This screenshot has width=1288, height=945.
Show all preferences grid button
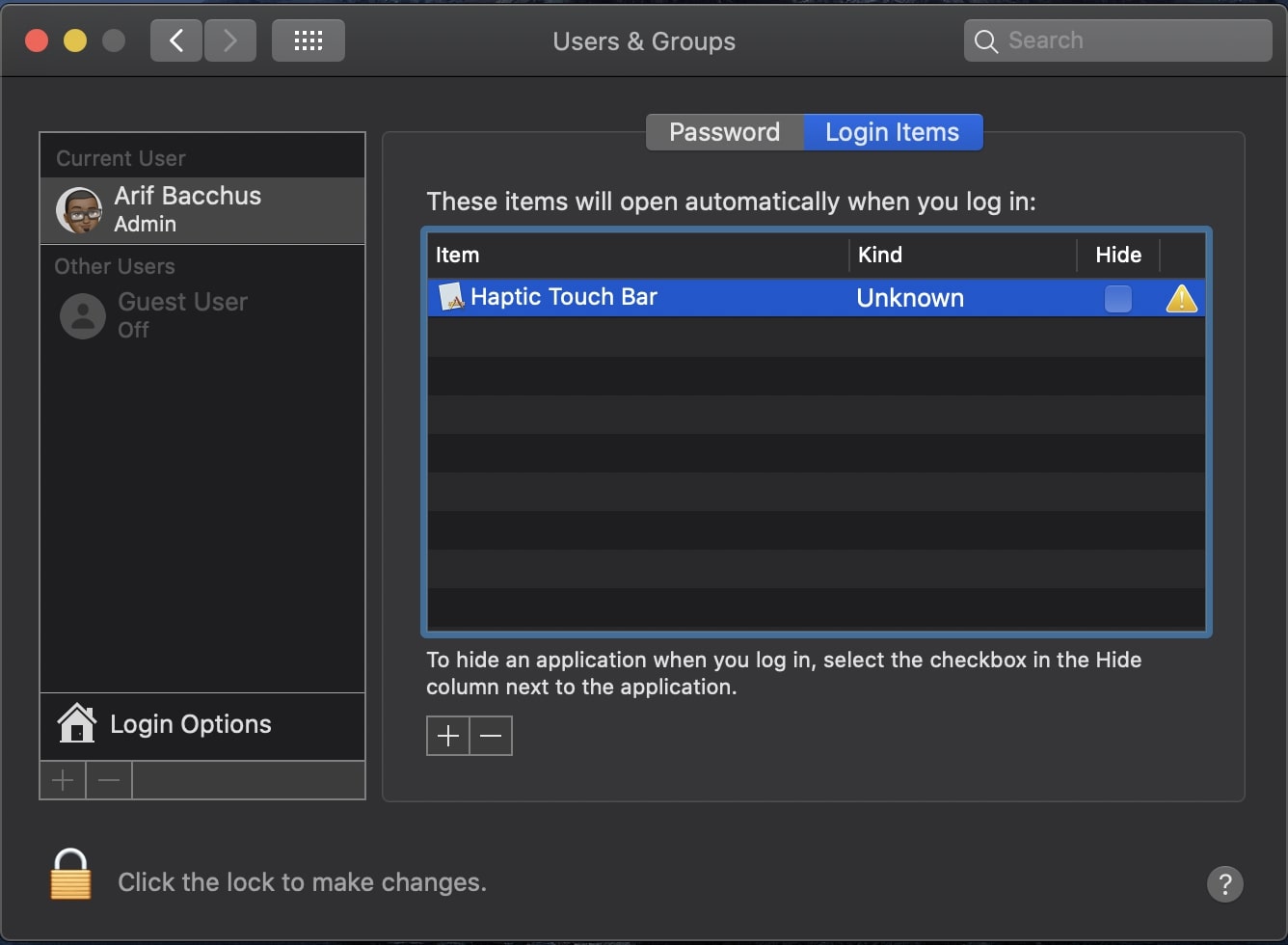coord(309,40)
